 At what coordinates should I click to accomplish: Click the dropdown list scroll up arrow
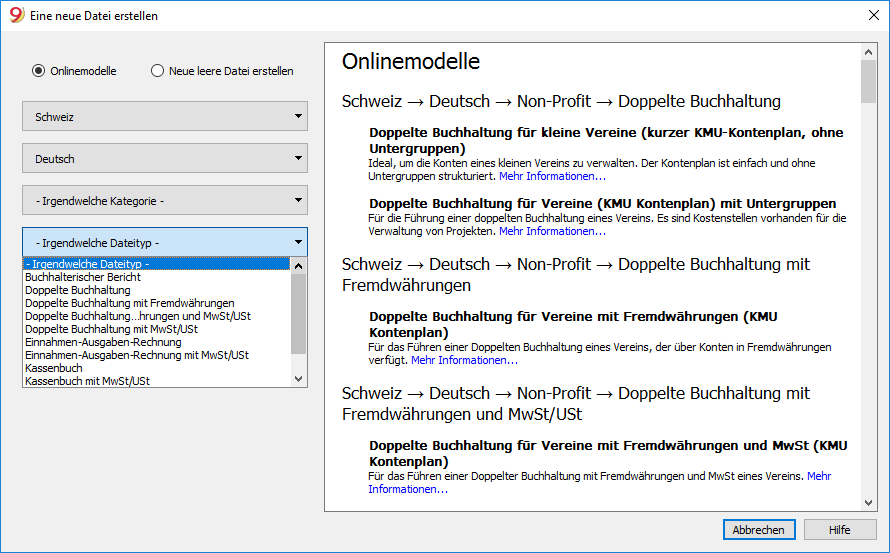[299, 266]
